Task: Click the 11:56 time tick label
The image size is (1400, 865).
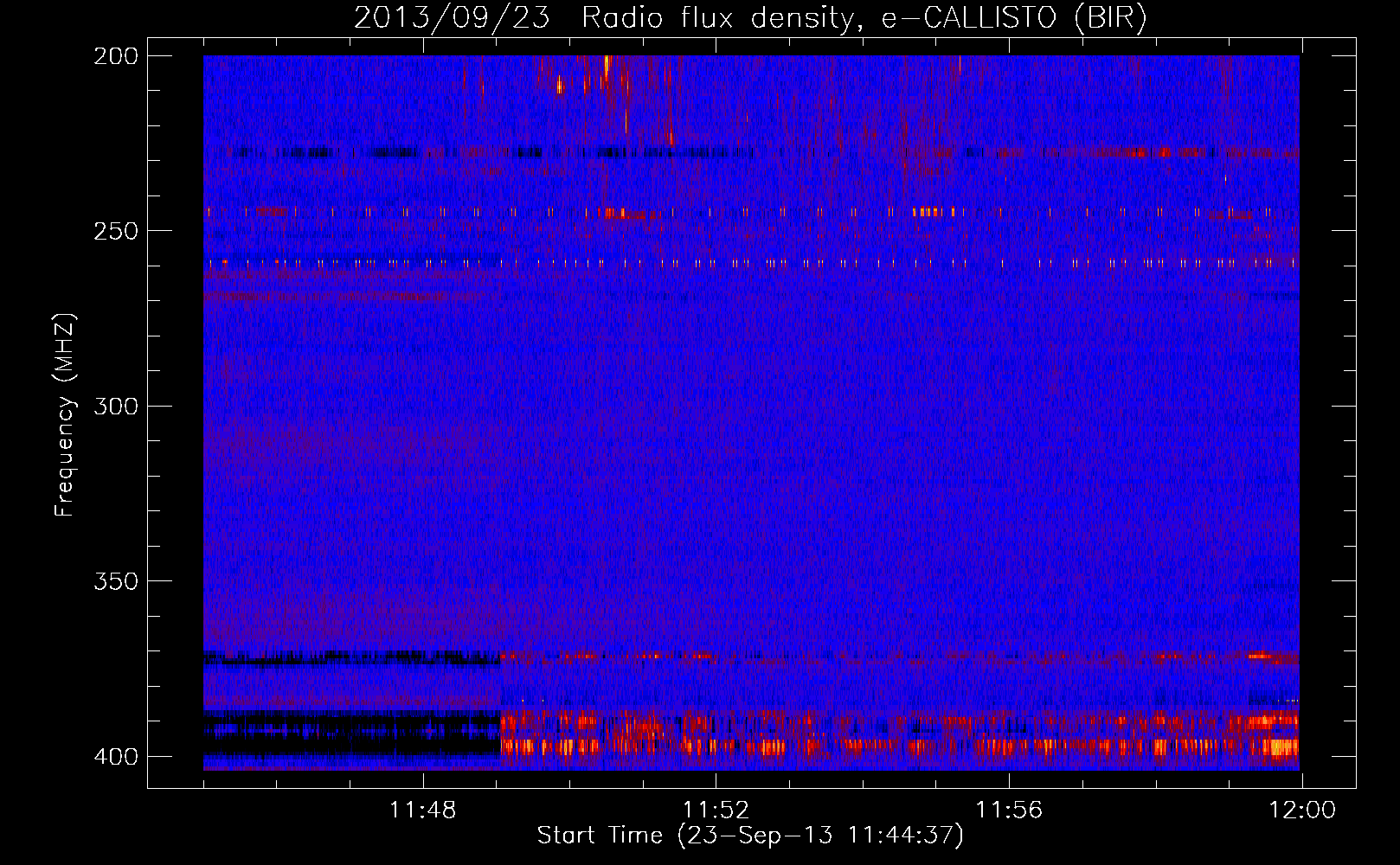Action: (1009, 811)
